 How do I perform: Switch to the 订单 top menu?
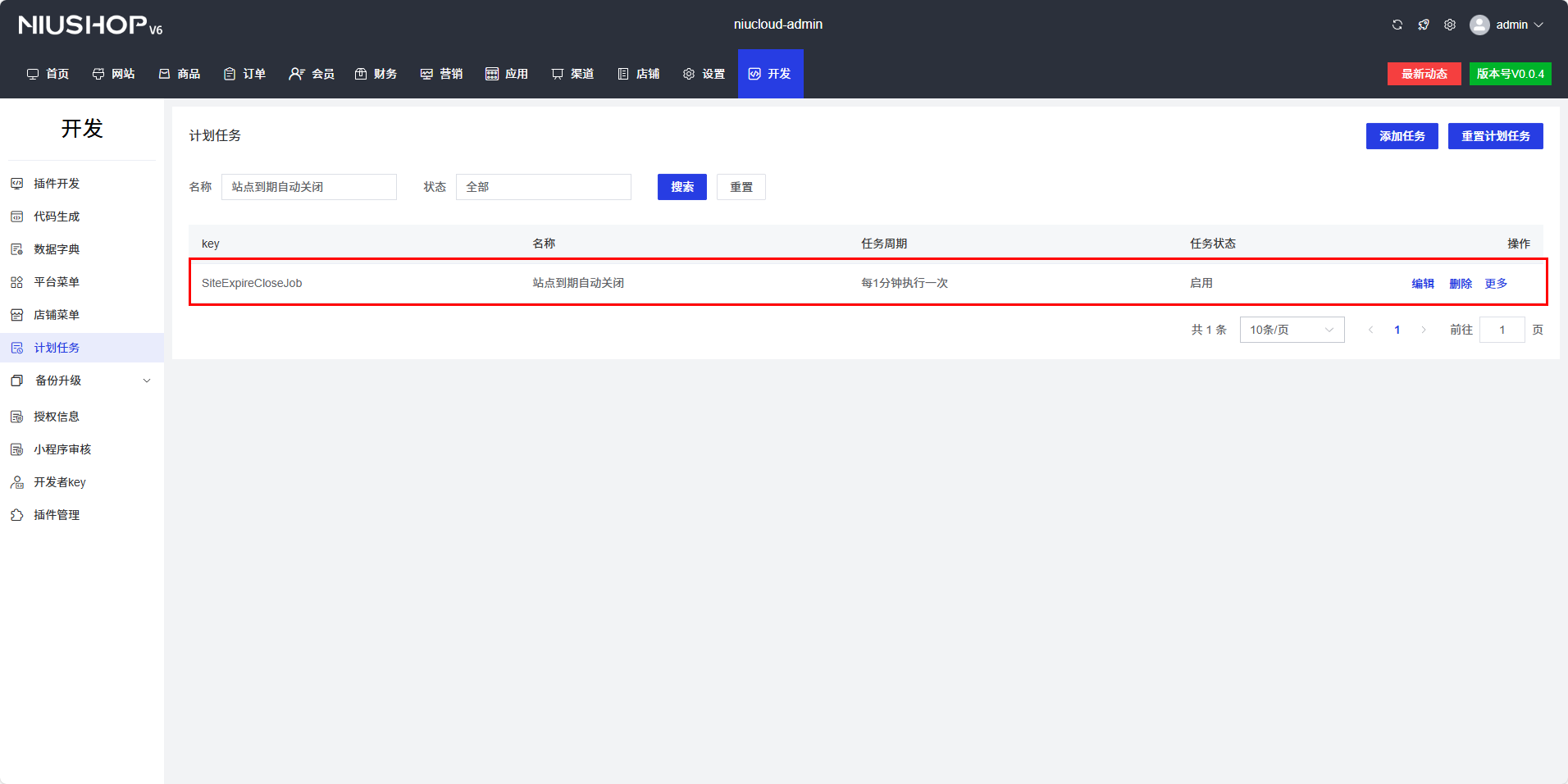245,74
